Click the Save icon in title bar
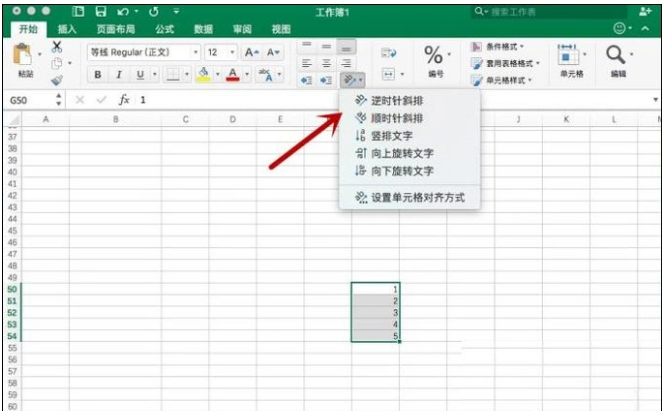Image resolution: width=663 pixels, height=411 pixels. (x=101, y=11)
